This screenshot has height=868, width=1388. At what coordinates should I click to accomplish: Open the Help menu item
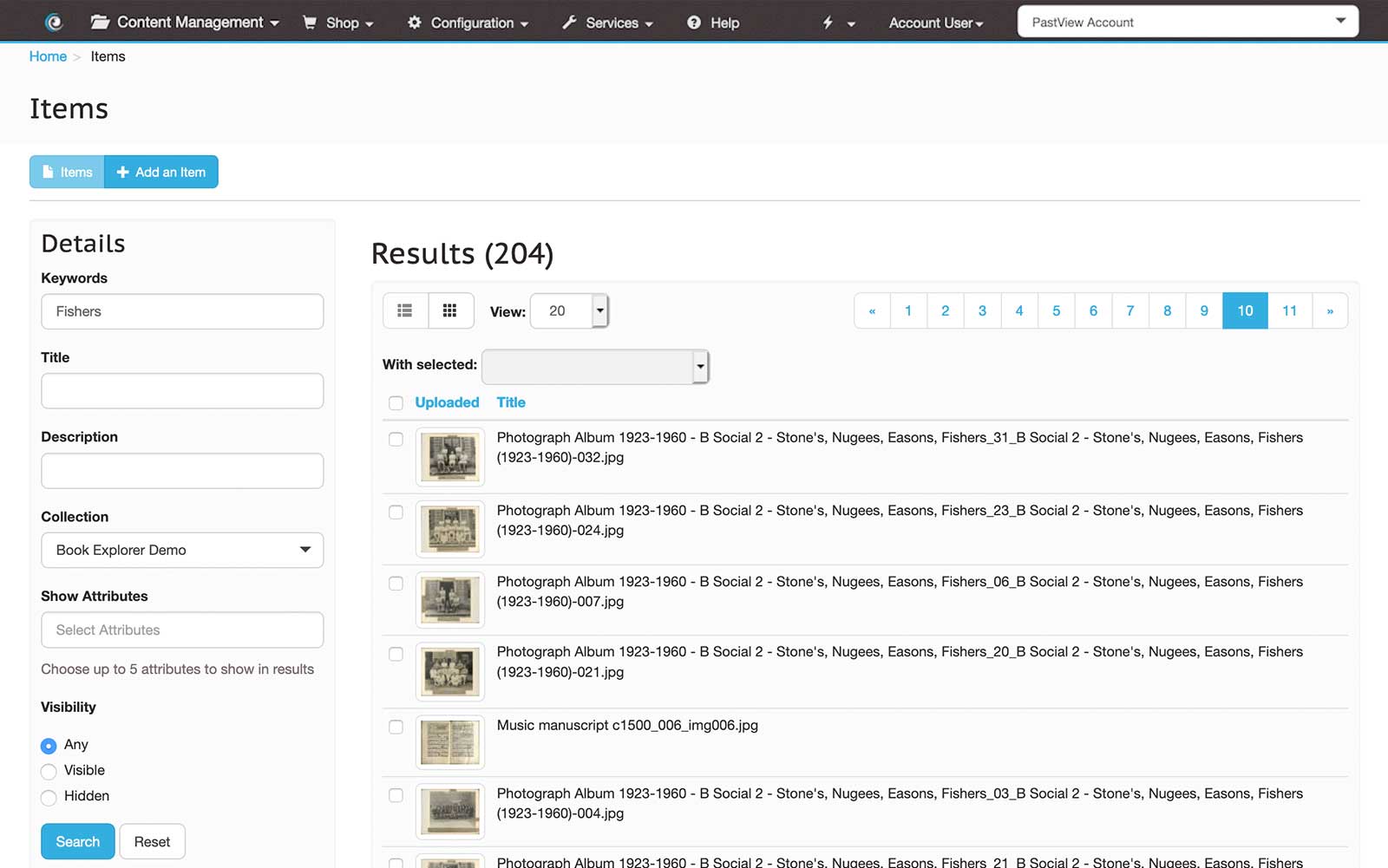(x=713, y=23)
